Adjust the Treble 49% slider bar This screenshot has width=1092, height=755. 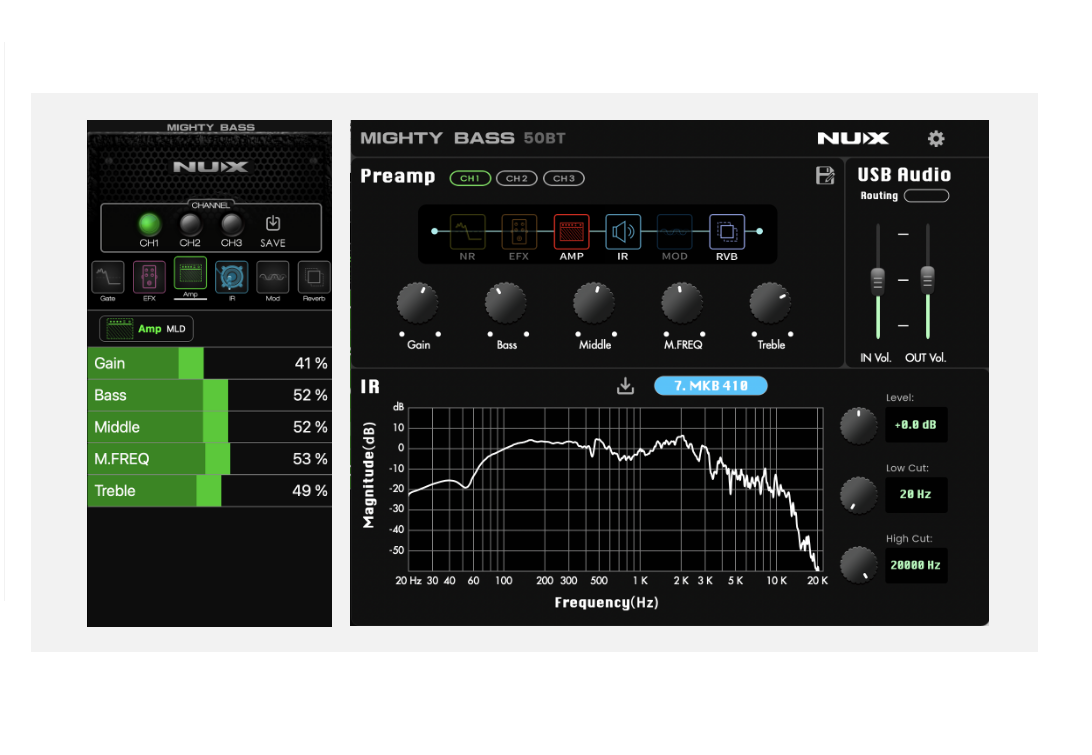pyautogui.click(x=210, y=491)
